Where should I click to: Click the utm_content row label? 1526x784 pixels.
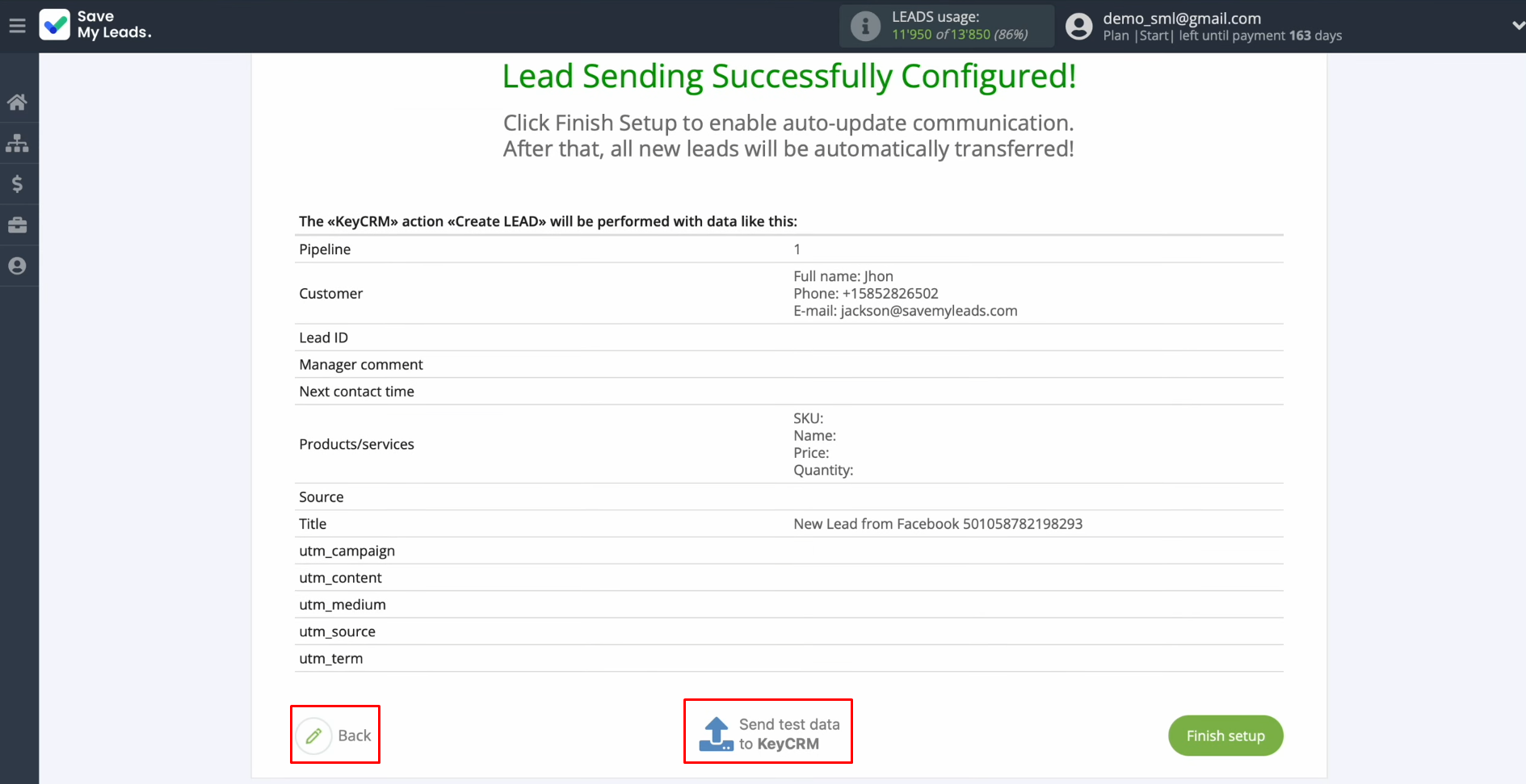point(340,578)
